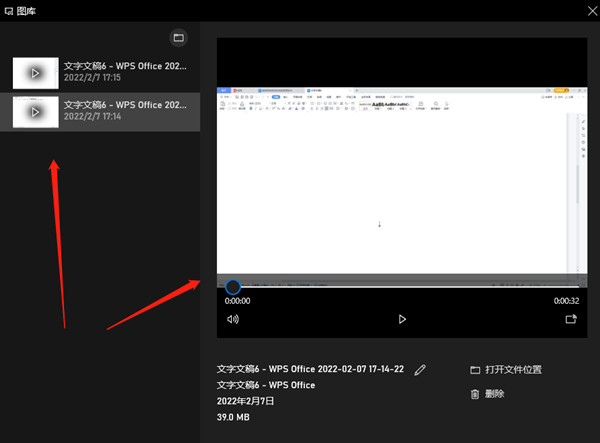Select the recording dated 2022/2/7 17:14
This screenshot has height=443, width=600.
100,112
